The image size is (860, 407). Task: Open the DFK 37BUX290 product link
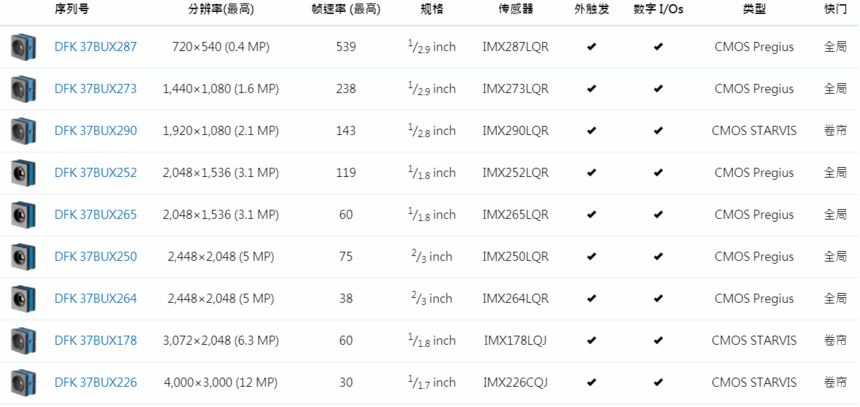pyautogui.click(x=95, y=131)
